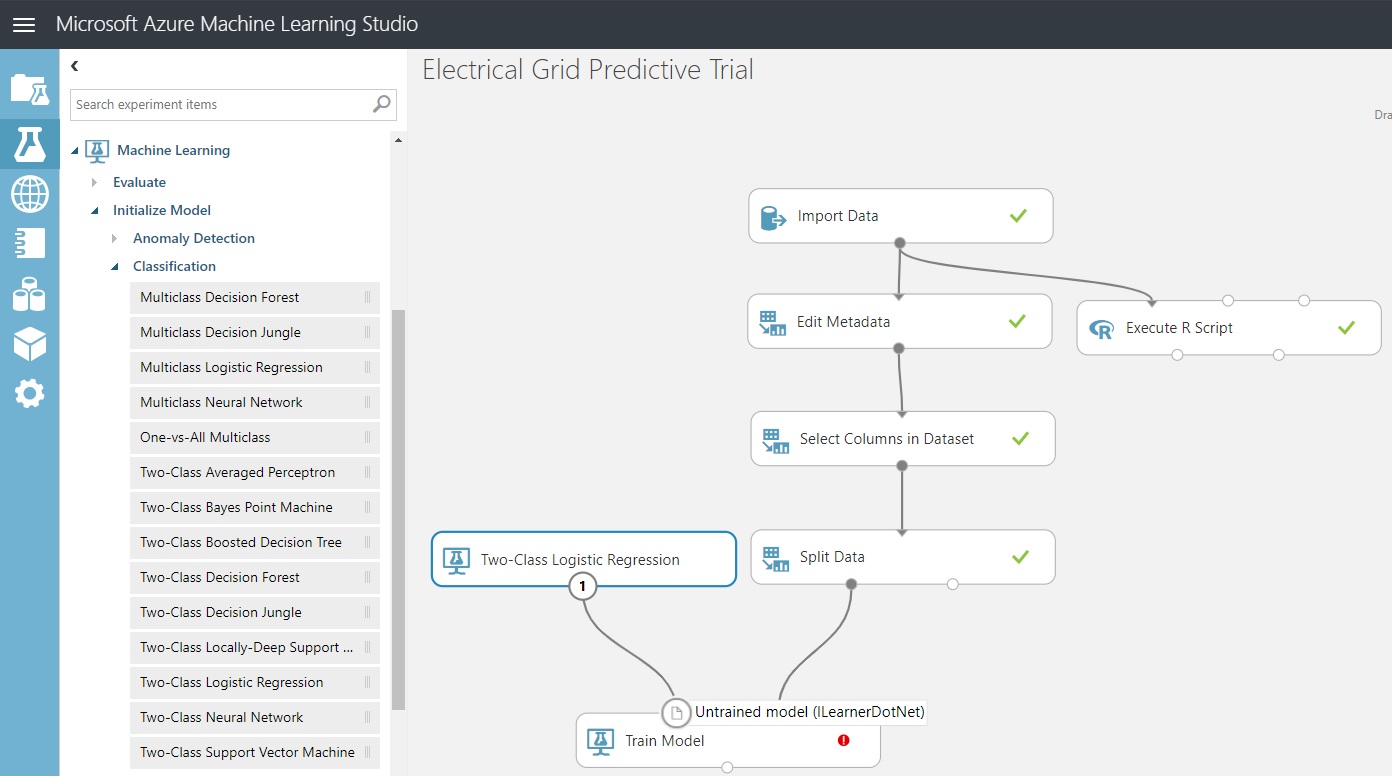
Task: Open the hamburger navigation menu
Action: (23, 25)
